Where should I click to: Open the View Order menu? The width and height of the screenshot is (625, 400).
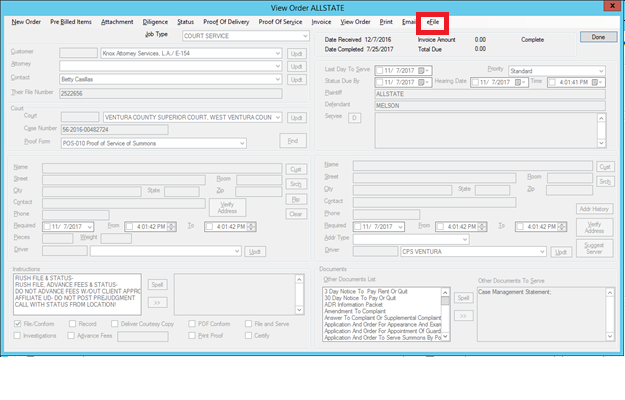355,22
